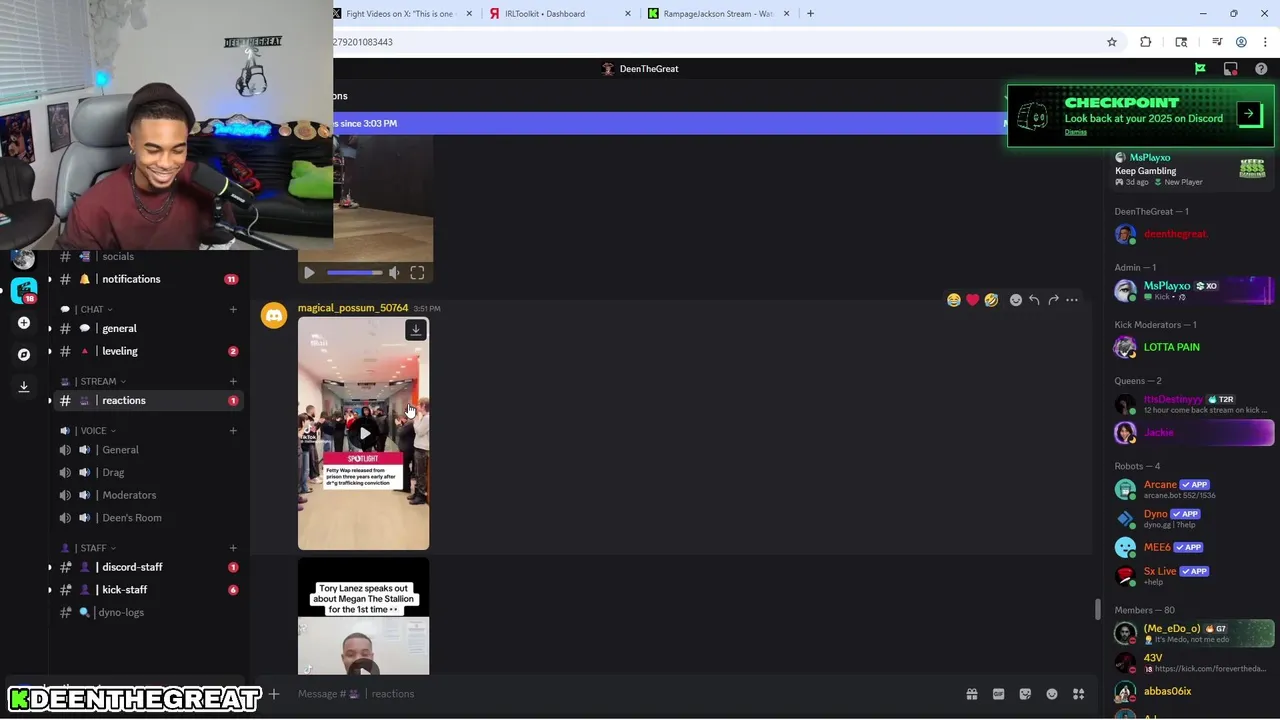Mute the upper video via the speaker icon

[x=394, y=272]
